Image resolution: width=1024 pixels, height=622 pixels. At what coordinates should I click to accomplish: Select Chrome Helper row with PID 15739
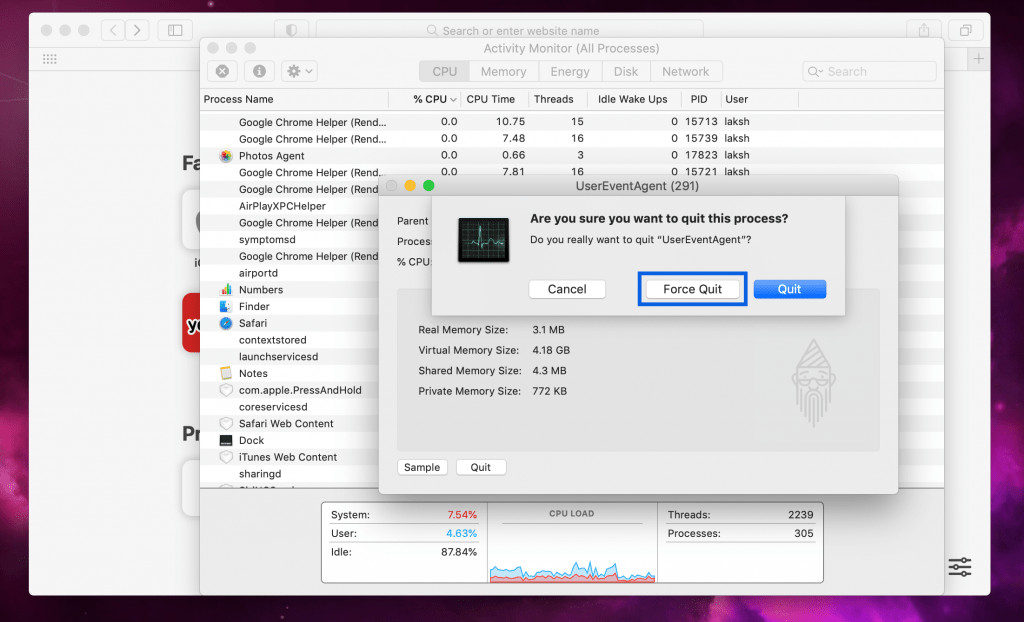(x=571, y=139)
